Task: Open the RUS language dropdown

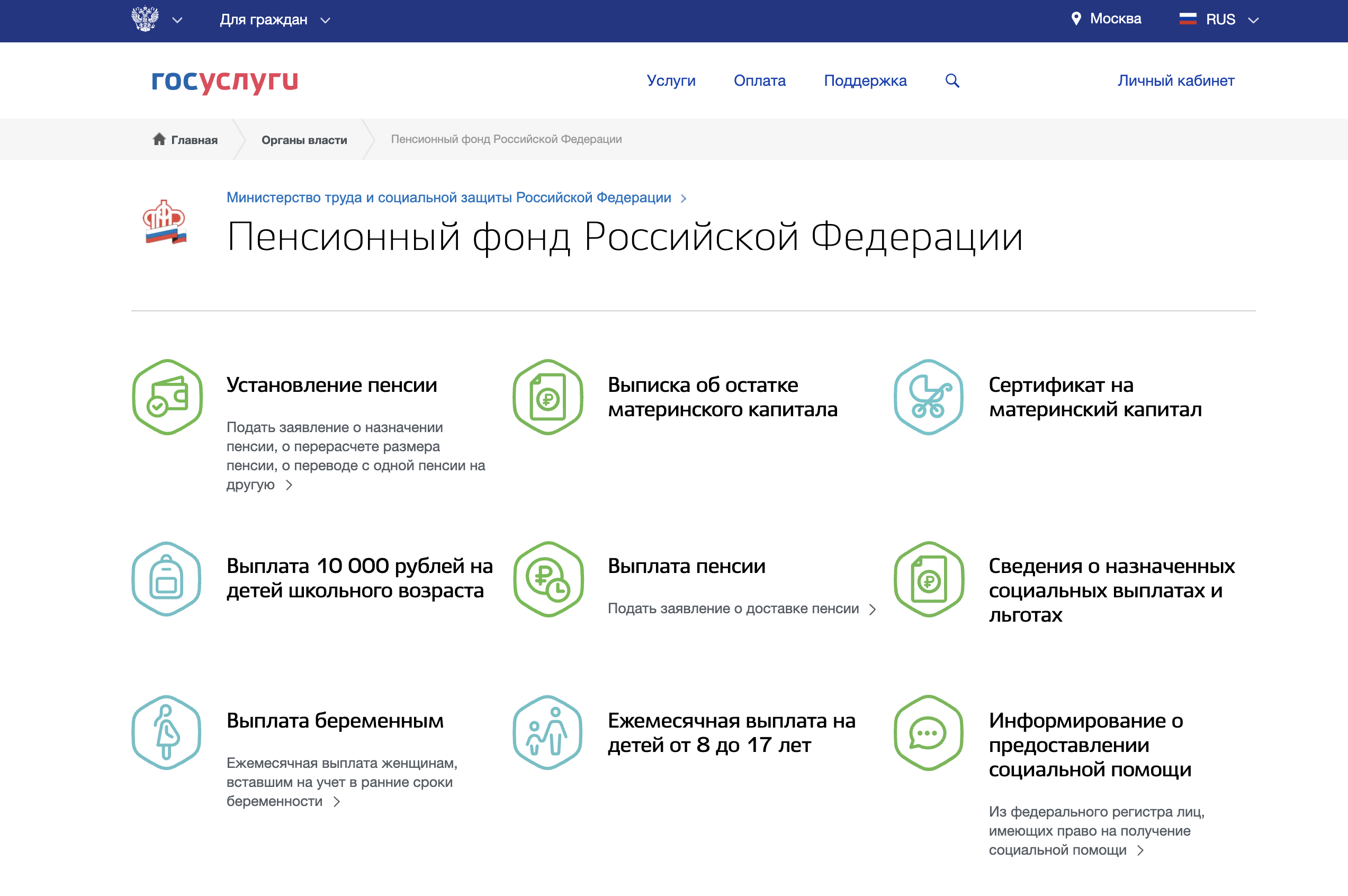Action: pyautogui.click(x=1232, y=20)
